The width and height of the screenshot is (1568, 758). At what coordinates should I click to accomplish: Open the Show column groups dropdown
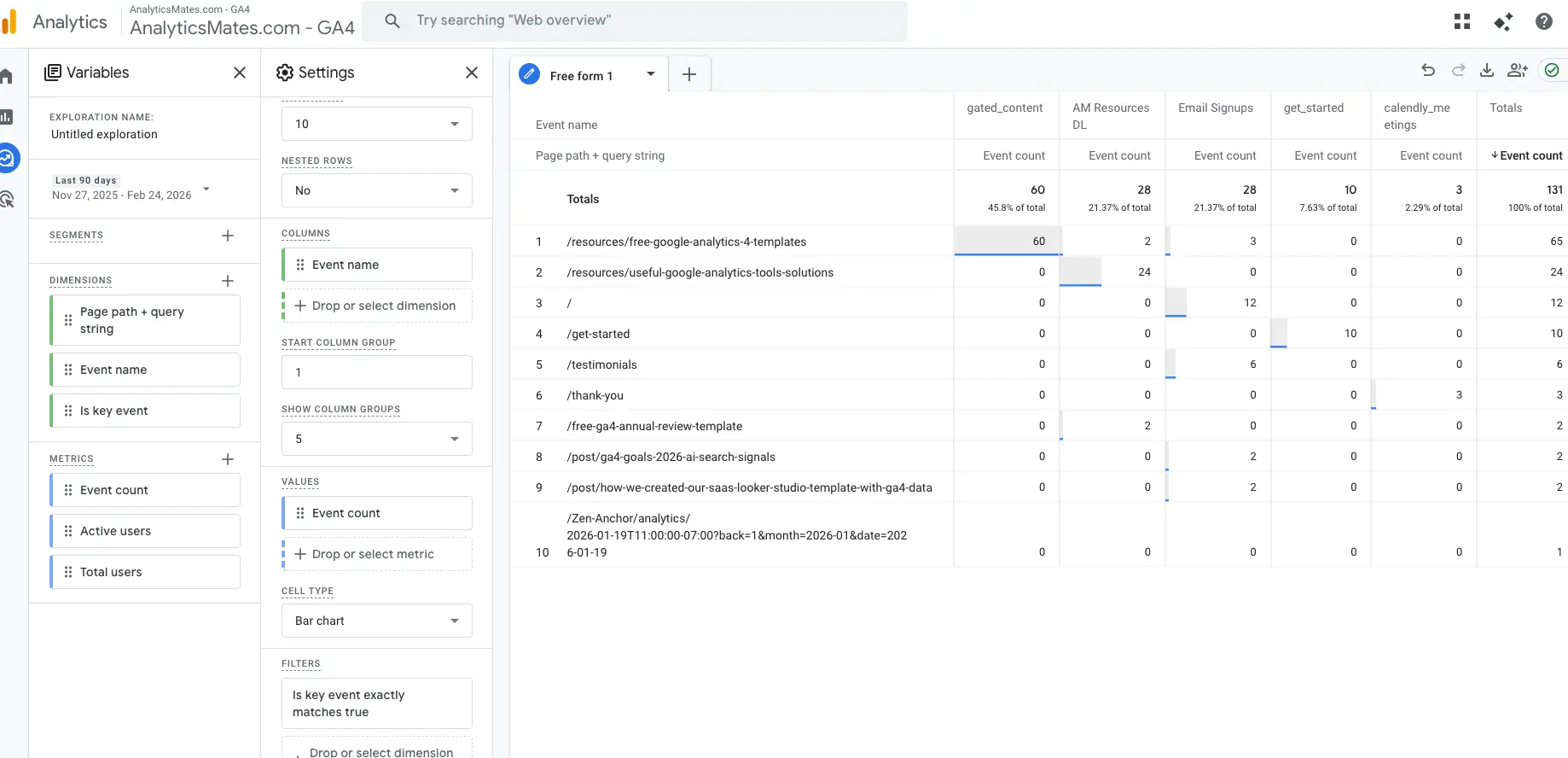point(377,439)
